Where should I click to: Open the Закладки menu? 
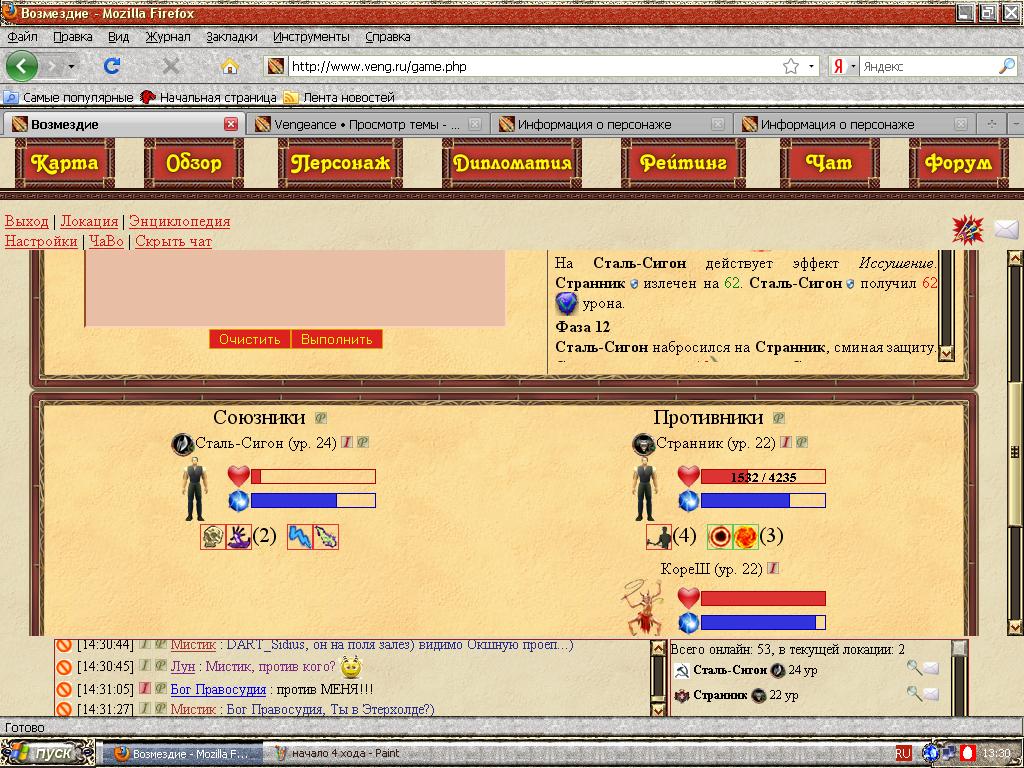232,37
